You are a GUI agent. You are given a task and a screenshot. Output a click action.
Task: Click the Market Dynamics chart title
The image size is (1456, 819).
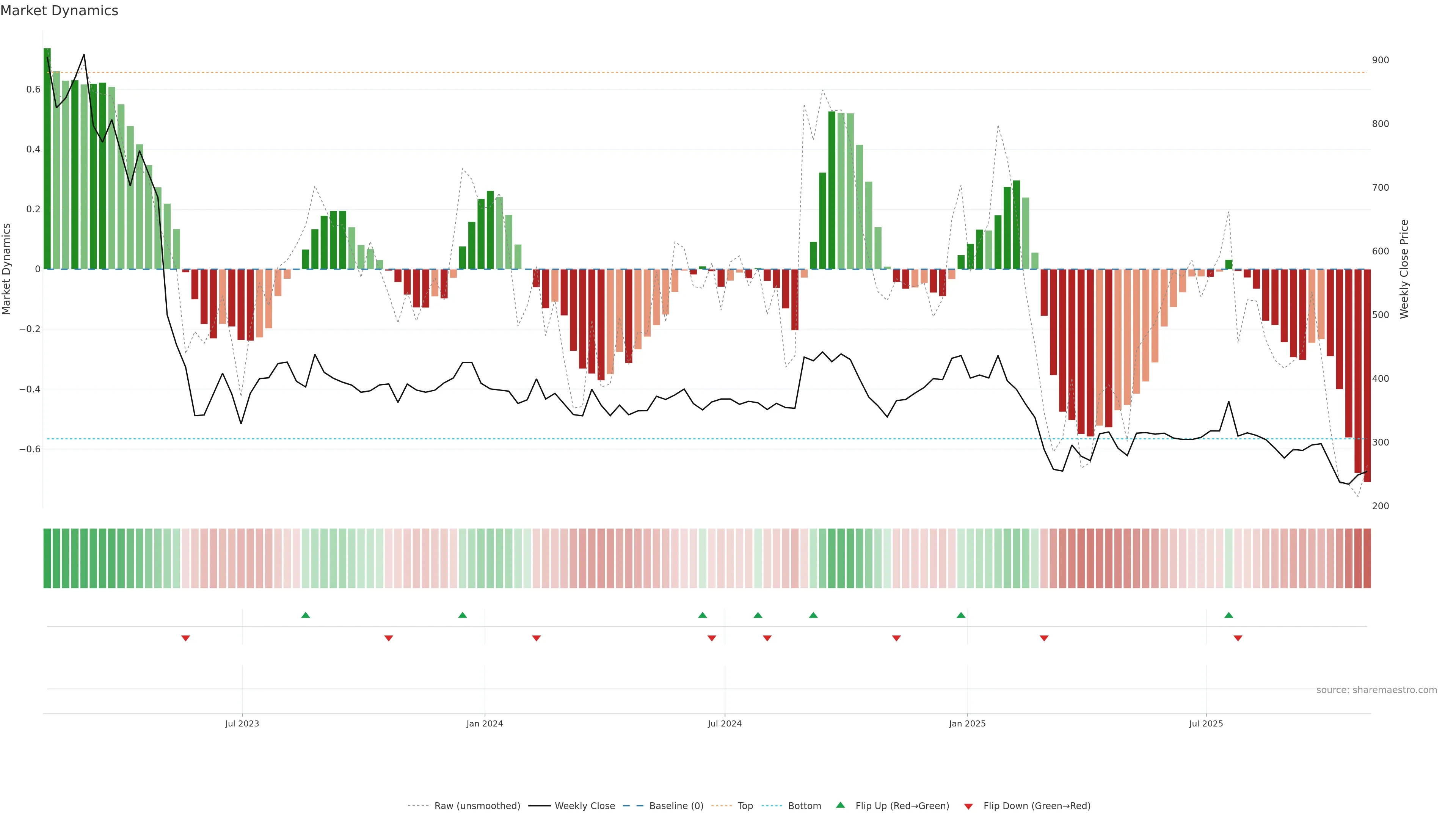click(60, 11)
